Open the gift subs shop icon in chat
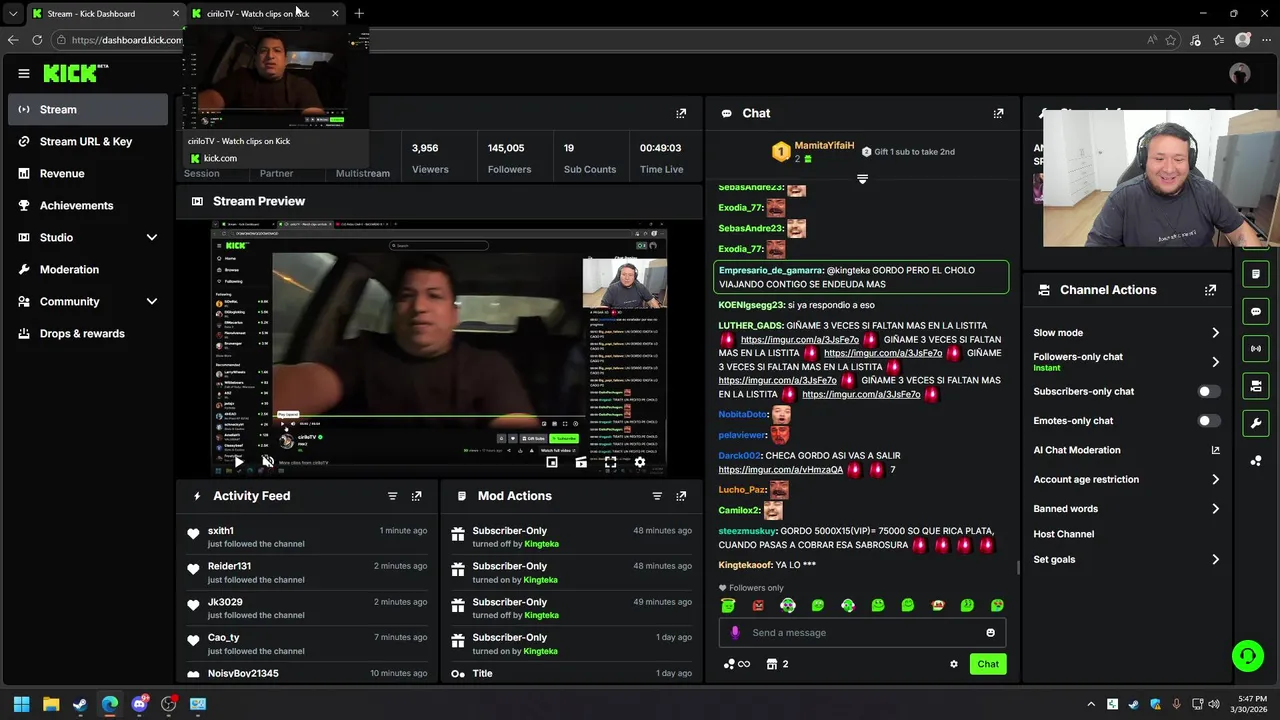This screenshot has height=720, width=1280. (x=772, y=664)
